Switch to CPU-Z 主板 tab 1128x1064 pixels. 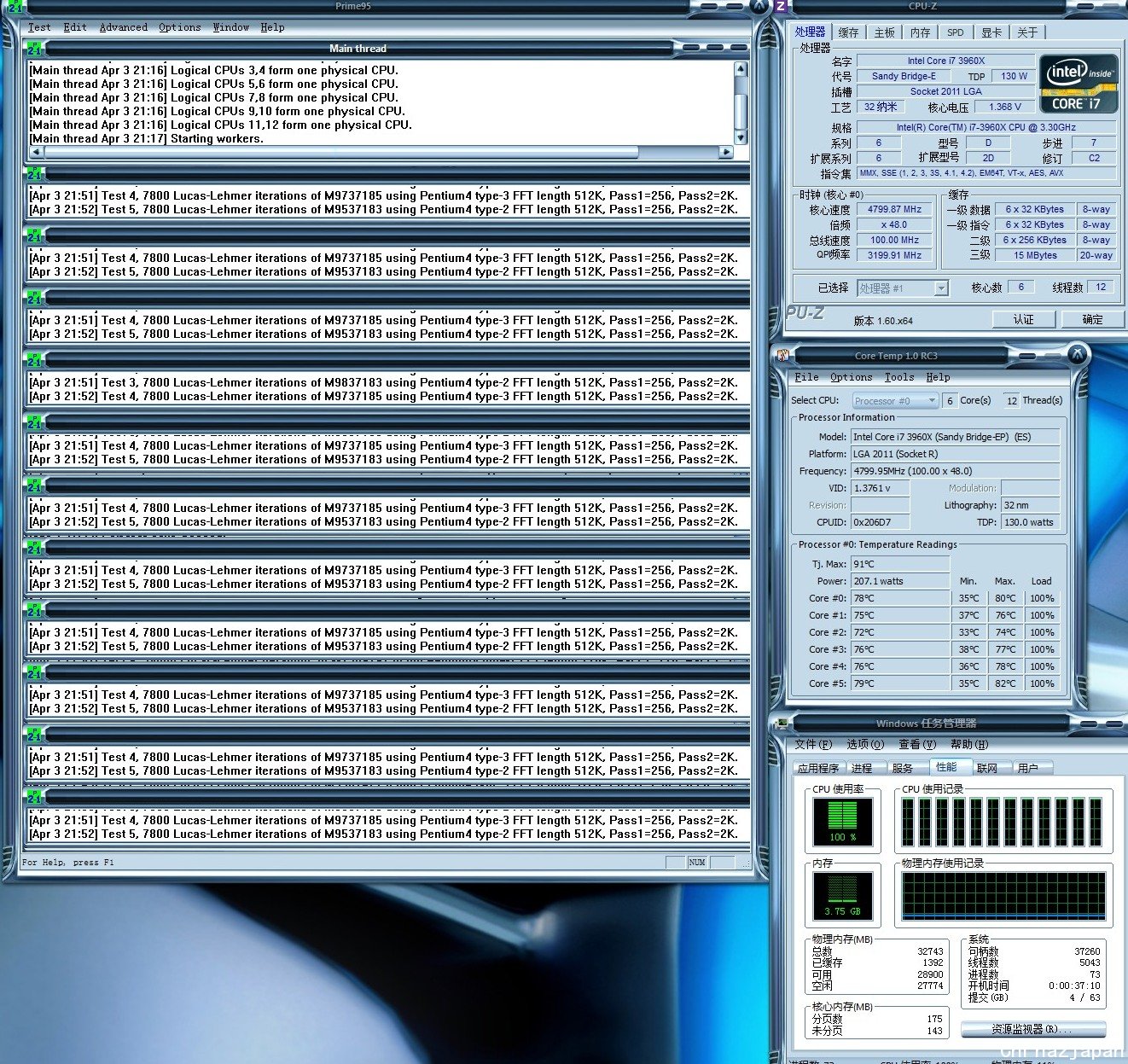885,32
